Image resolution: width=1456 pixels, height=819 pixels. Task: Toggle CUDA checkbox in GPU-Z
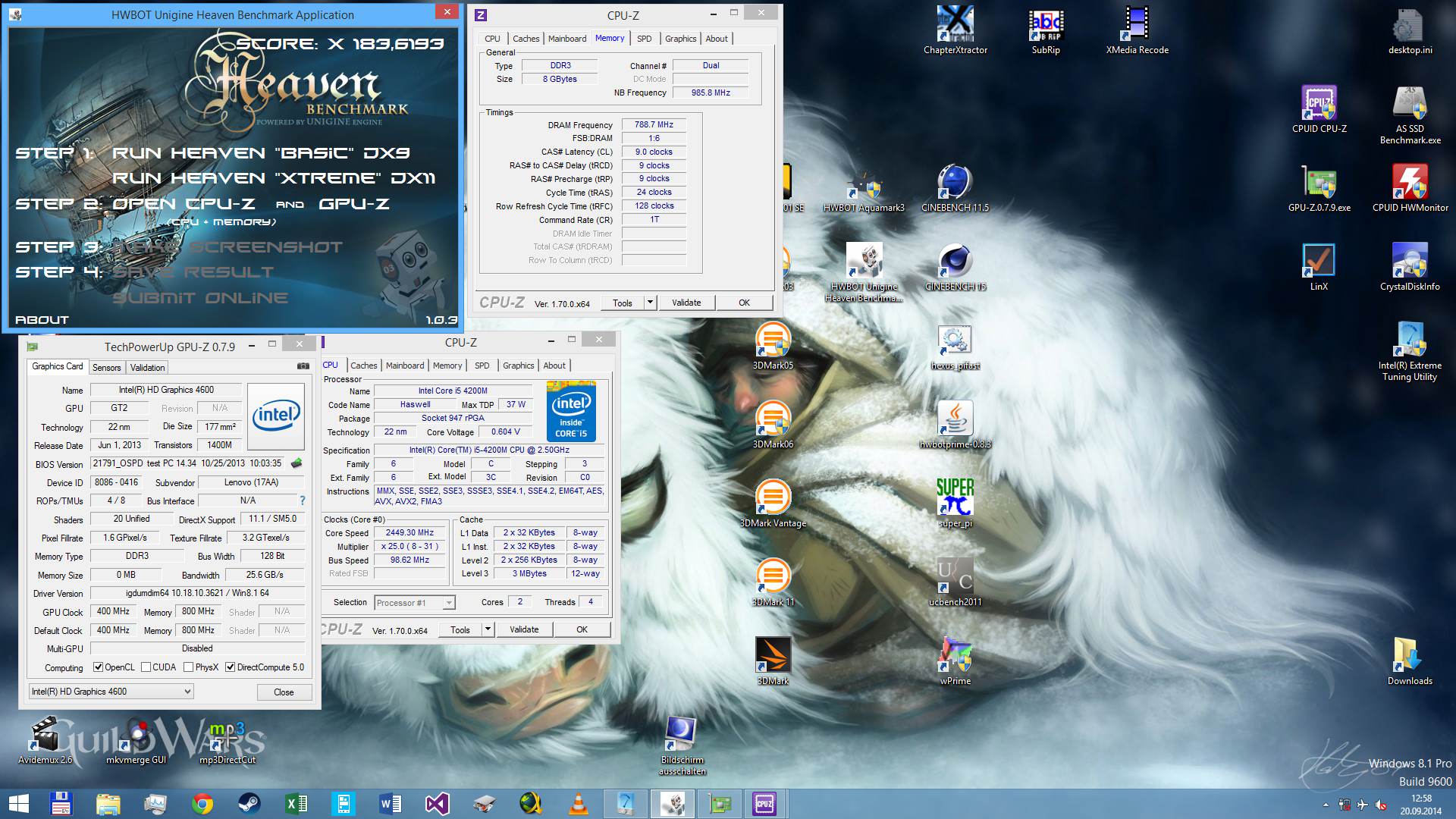146,667
